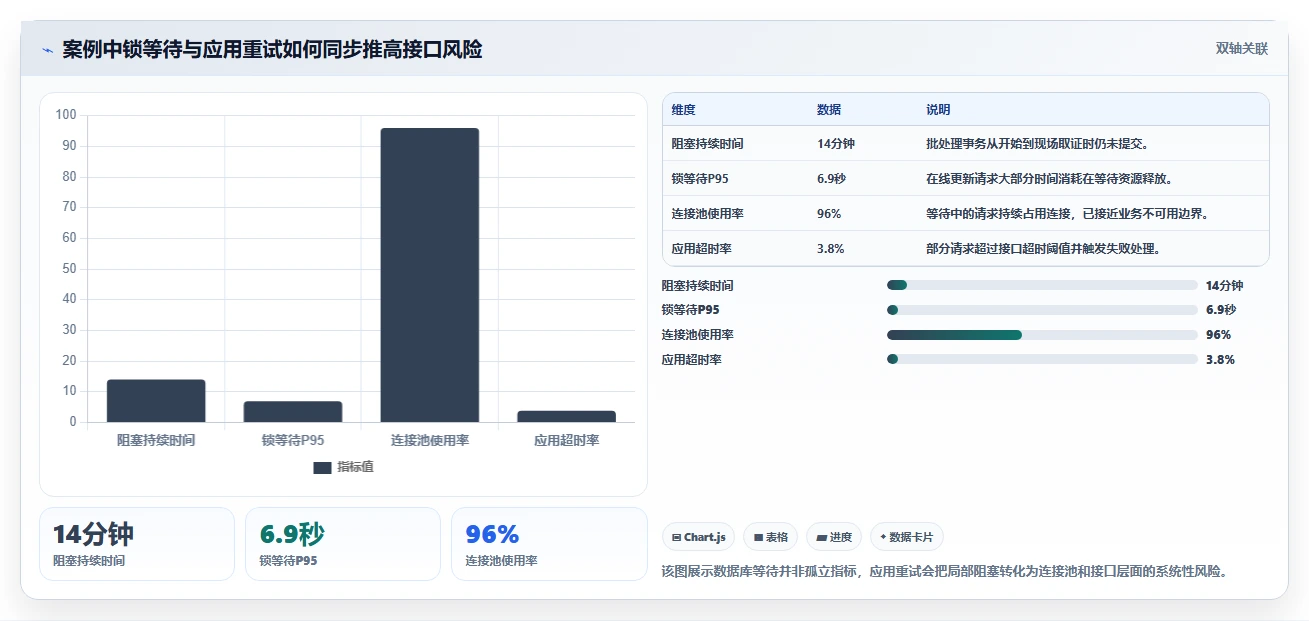The height and width of the screenshot is (621, 1309).
Task: Click the 3.8% value beside the progress bar
Action: point(1220,360)
